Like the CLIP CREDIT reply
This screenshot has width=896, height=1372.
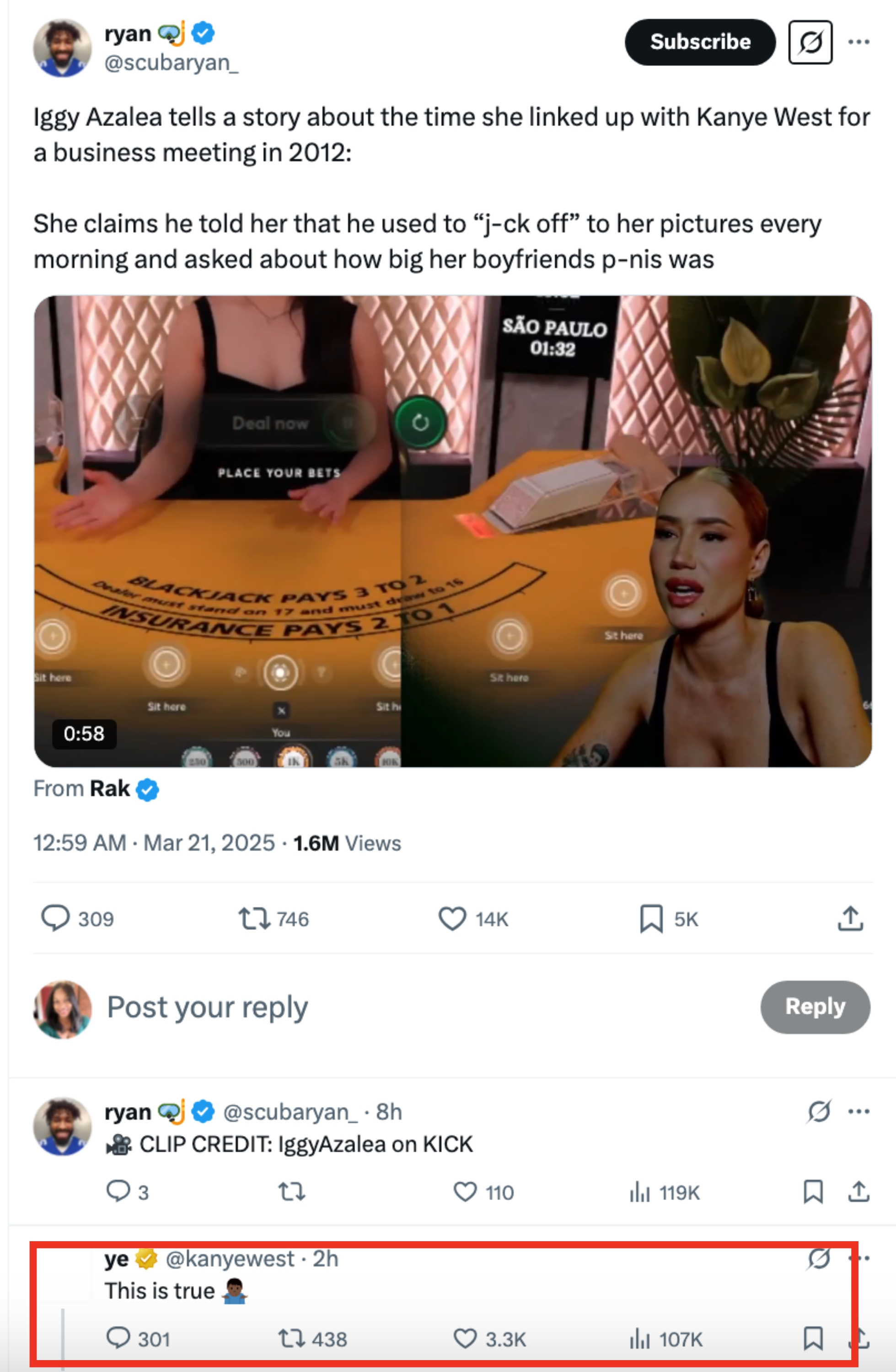coord(465,1191)
